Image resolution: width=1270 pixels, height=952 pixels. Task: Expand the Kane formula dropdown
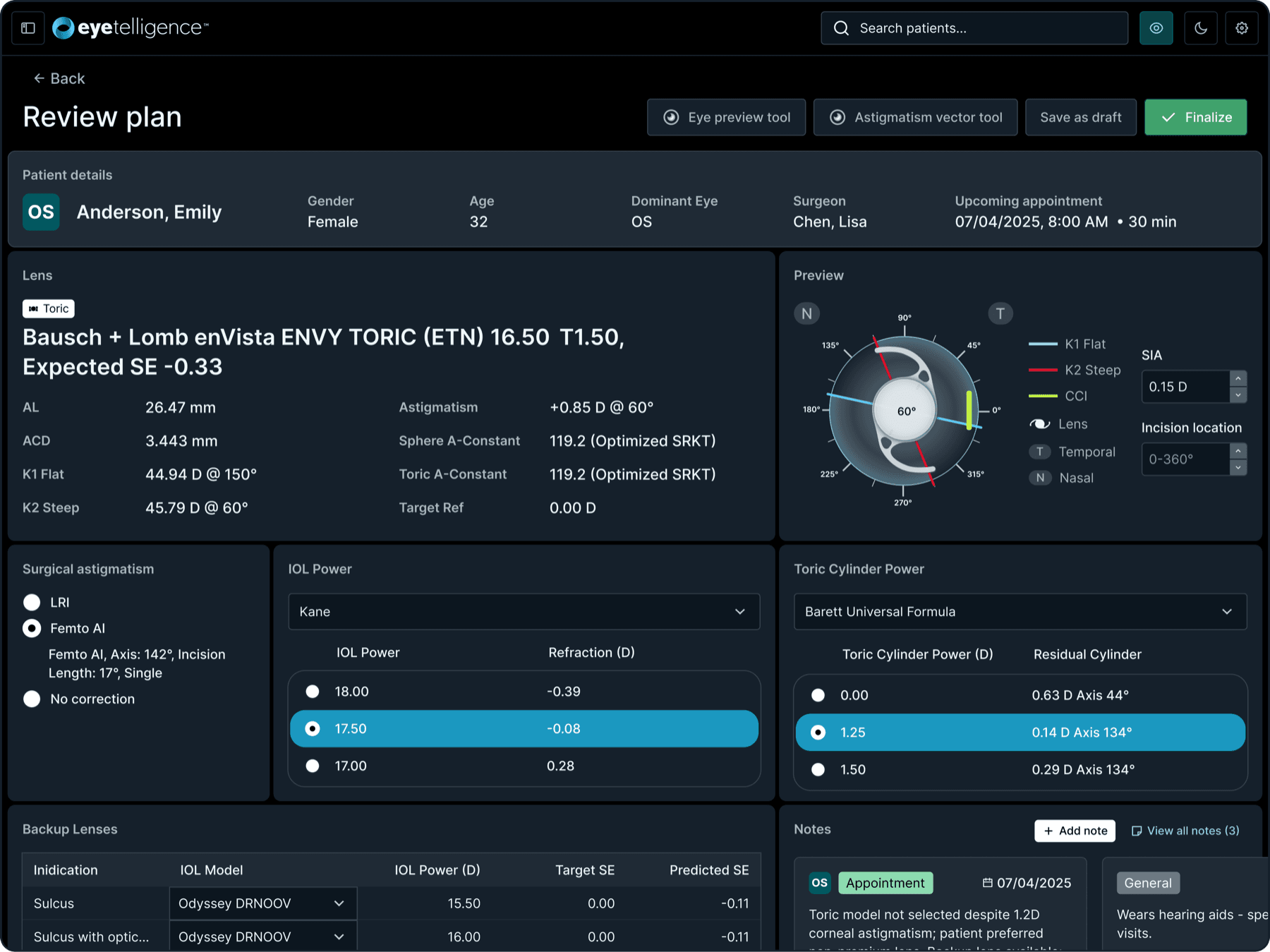pyautogui.click(x=524, y=611)
